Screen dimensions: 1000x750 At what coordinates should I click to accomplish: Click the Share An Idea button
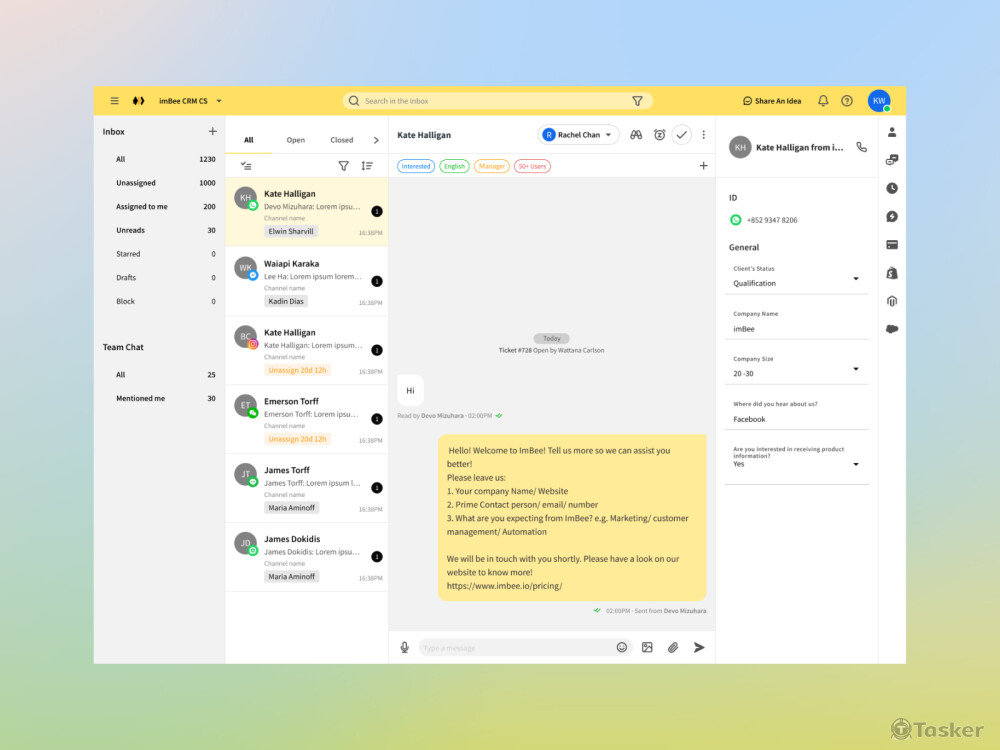coord(772,101)
